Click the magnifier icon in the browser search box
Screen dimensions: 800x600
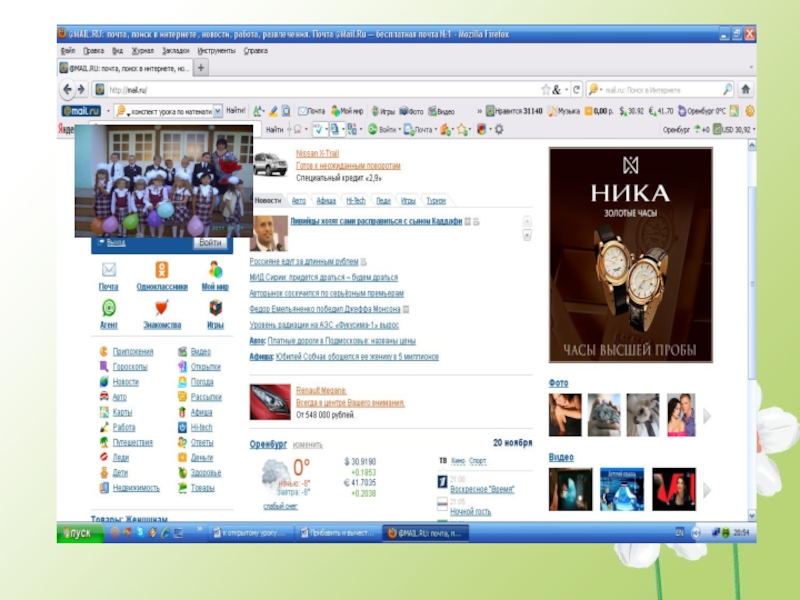click(727, 90)
